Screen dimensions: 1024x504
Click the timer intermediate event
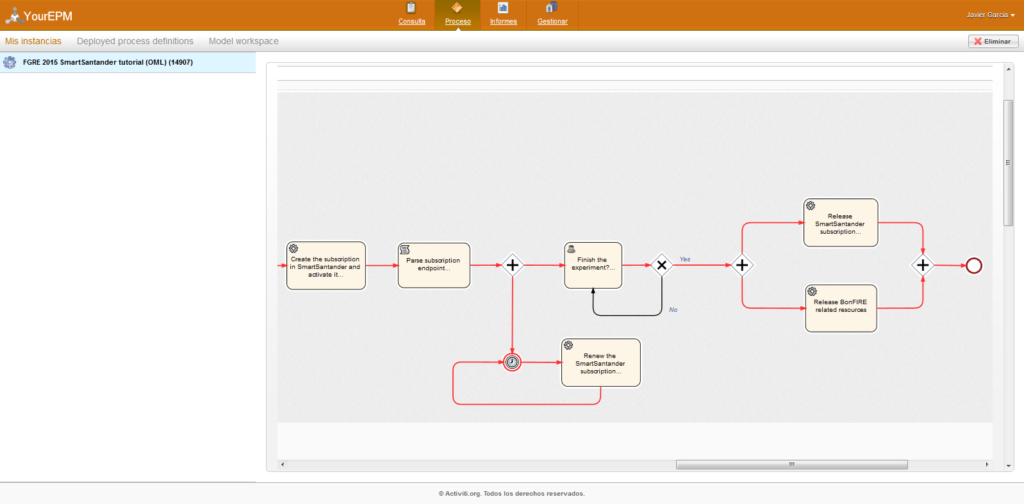pos(513,362)
